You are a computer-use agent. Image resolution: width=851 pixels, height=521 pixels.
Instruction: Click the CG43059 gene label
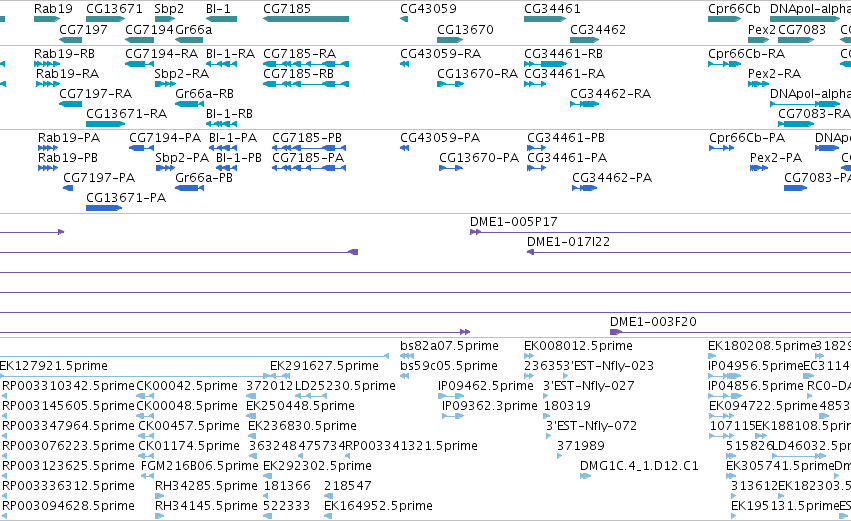pyautogui.click(x=428, y=9)
